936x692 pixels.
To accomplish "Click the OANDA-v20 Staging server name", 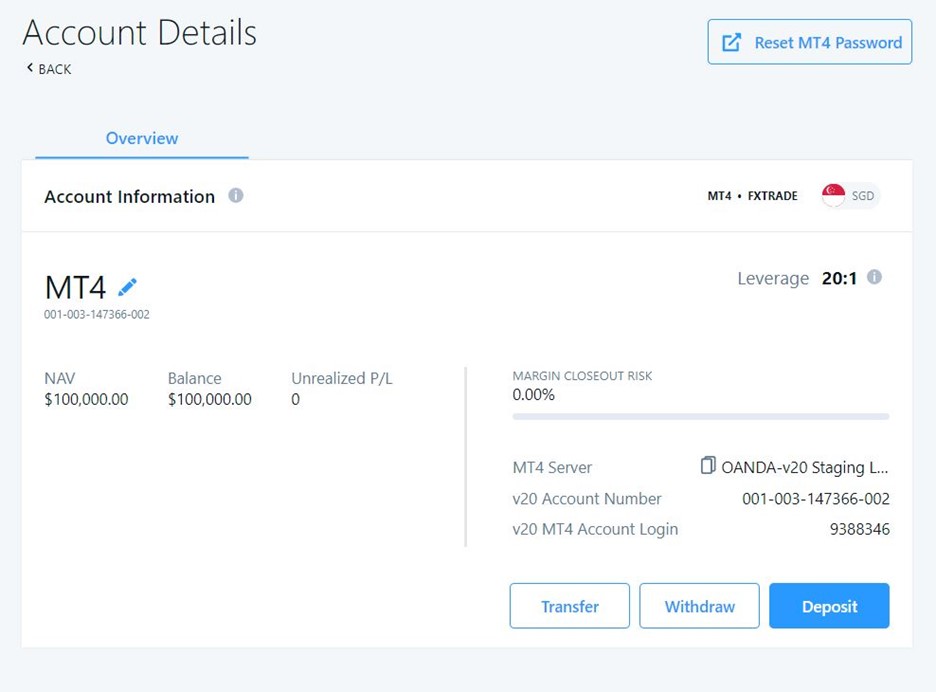I will point(804,467).
